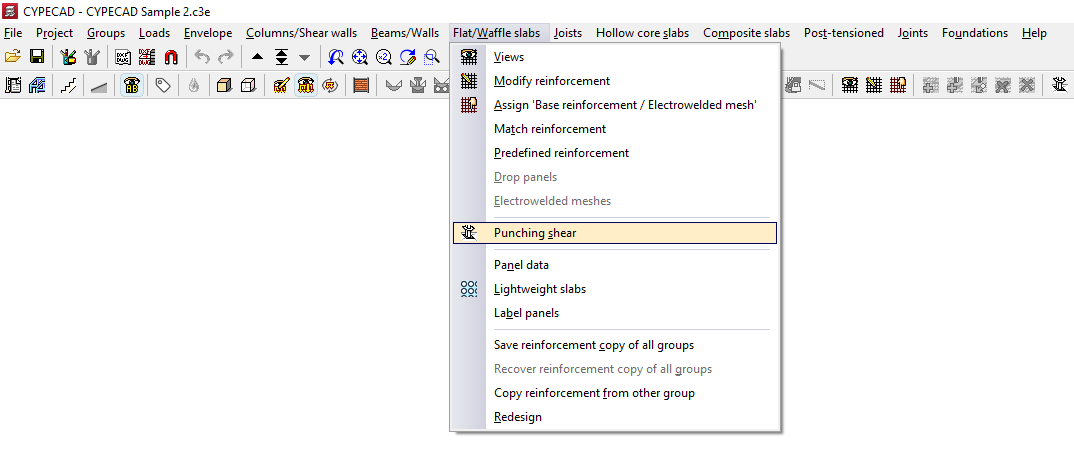The width and height of the screenshot is (1074, 456).
Task: Click the telephone with pencil edit icon
Action: click(x=281, y=86)
